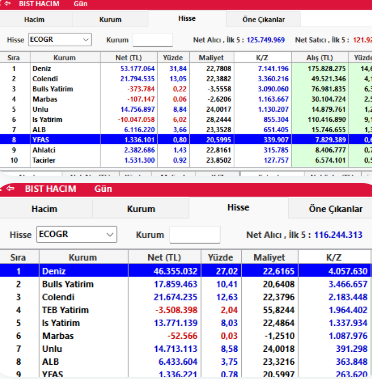Open Kurum tab in upper window
The width and height of the screenshot is (372, 379).
(x=110, y=20)
